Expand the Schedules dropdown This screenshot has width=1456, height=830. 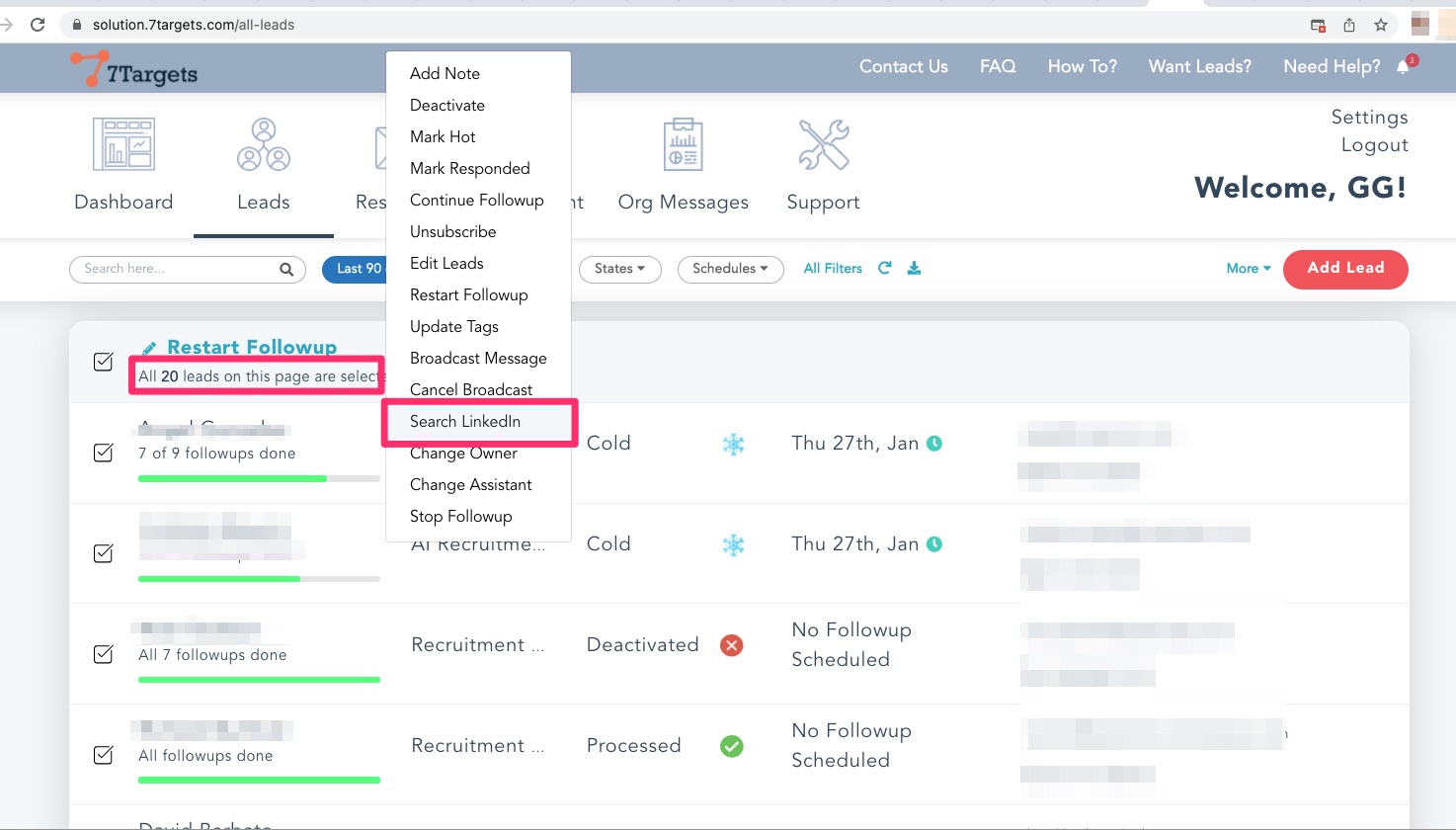click(x=730, y=269)
